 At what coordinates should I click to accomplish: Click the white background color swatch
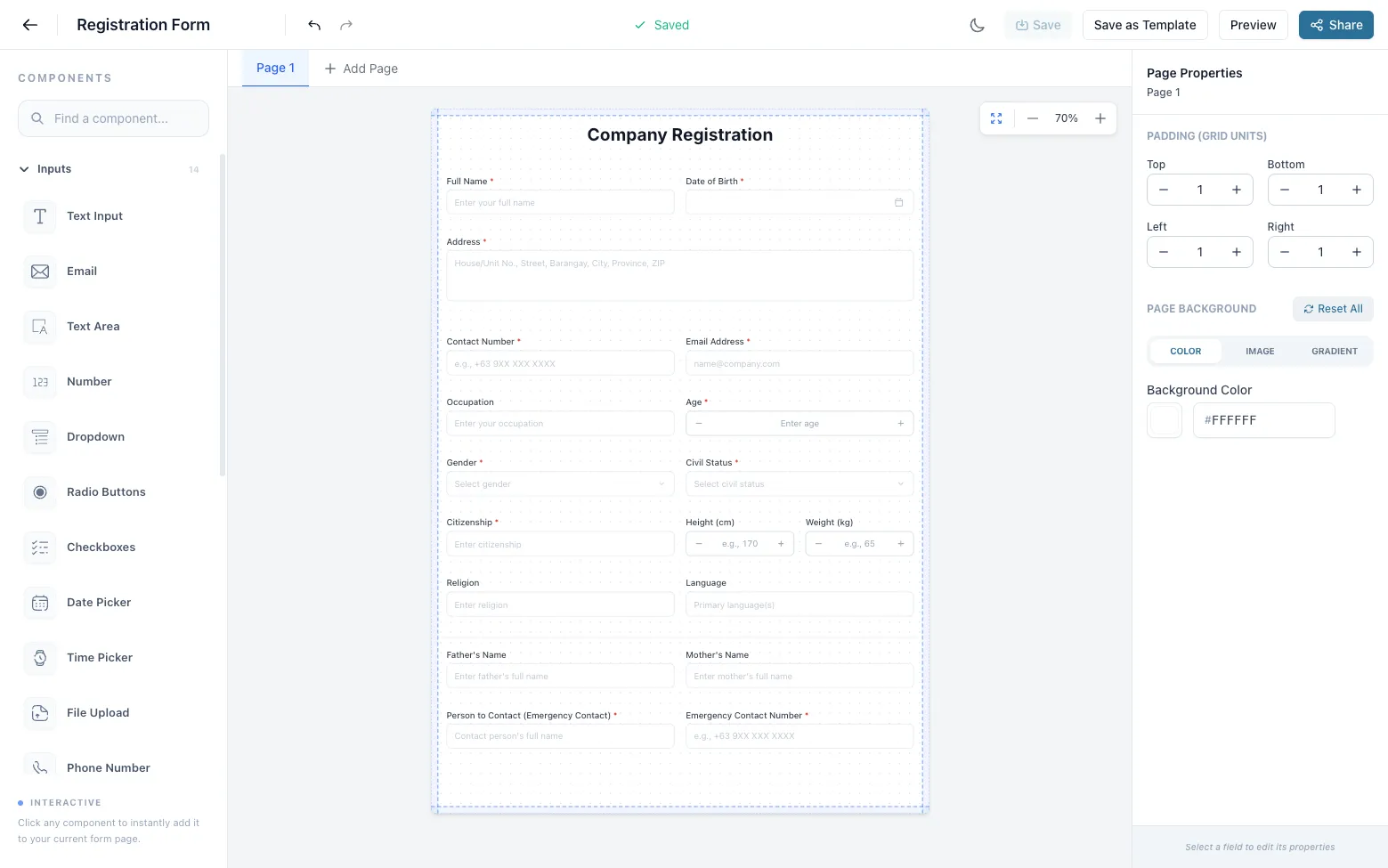pyautogui.click(x=1164, y=419)
